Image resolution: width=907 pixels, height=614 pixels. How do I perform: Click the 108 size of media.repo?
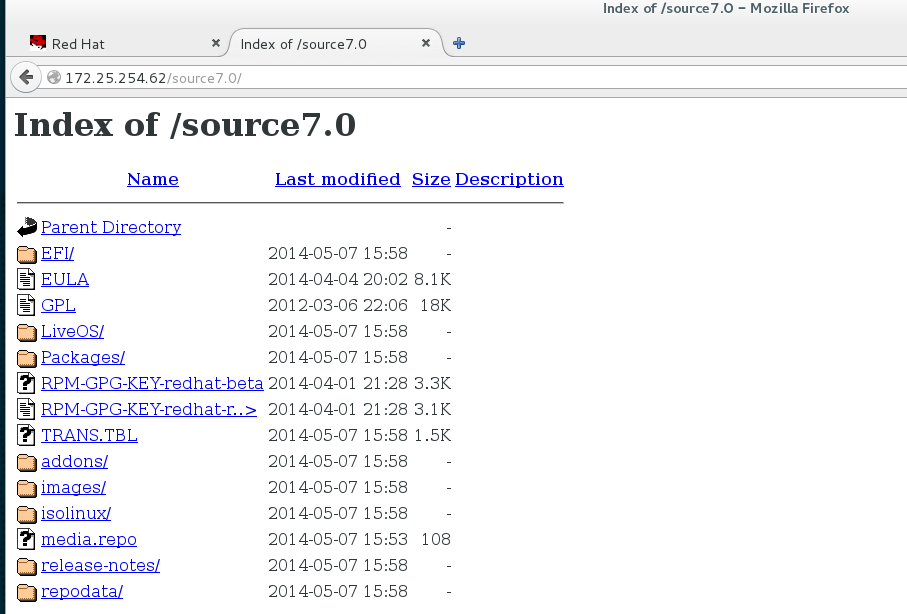[x=436, y=540]
